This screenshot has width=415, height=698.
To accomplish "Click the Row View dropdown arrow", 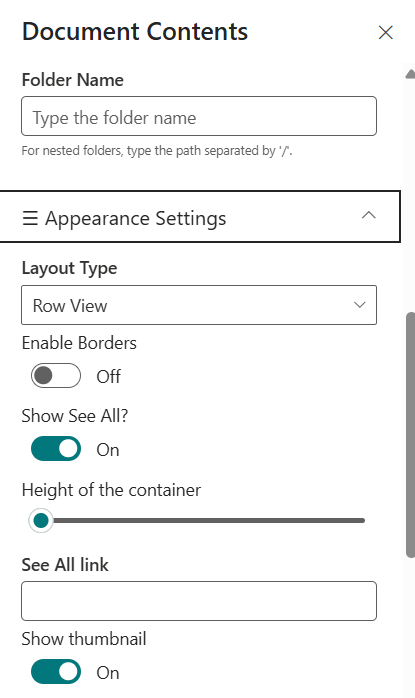I will click(x=360, y=305).
